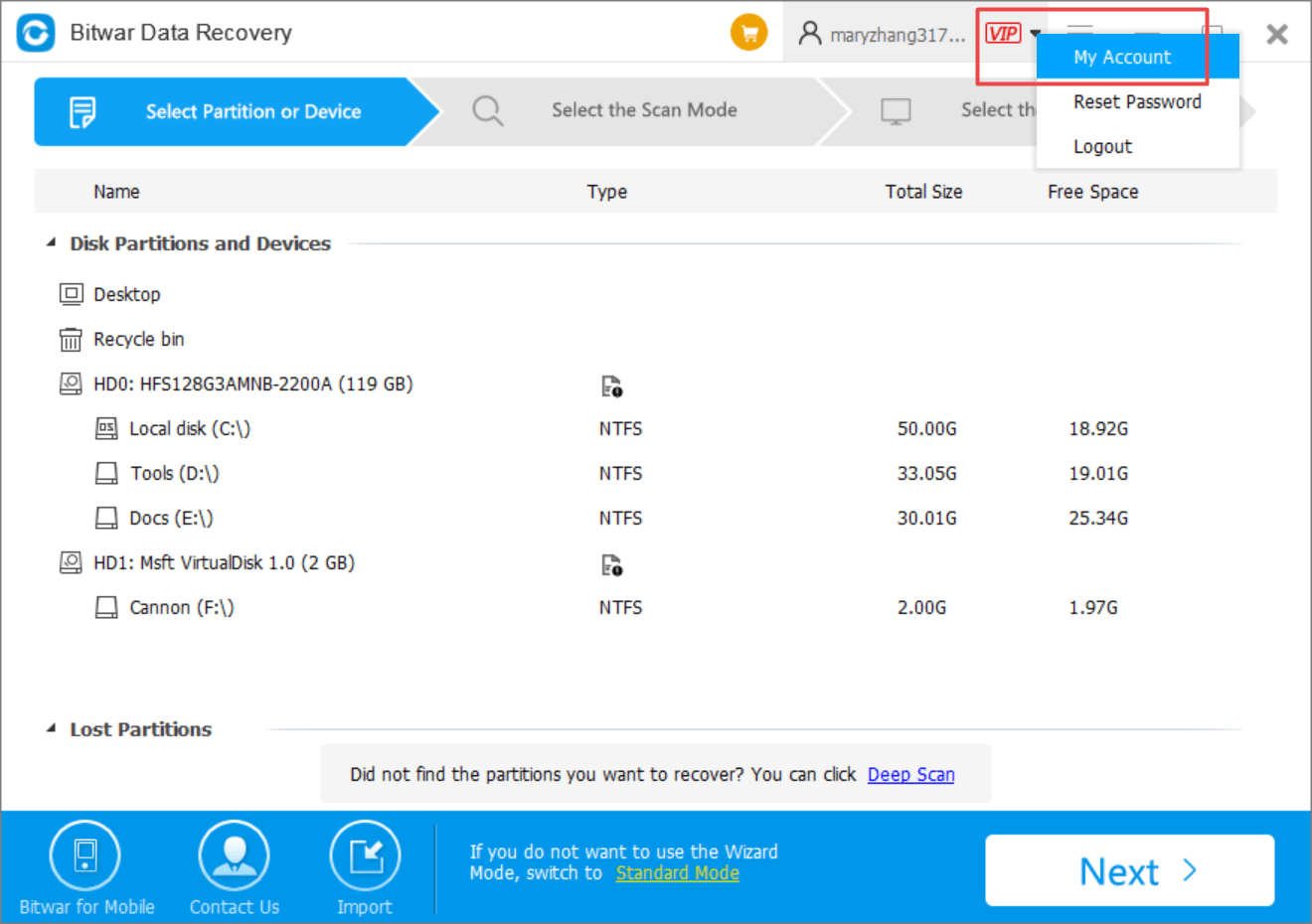Switch to Standard Mode via the link
The image size is (1312, 924).
[x=677, y=872]
